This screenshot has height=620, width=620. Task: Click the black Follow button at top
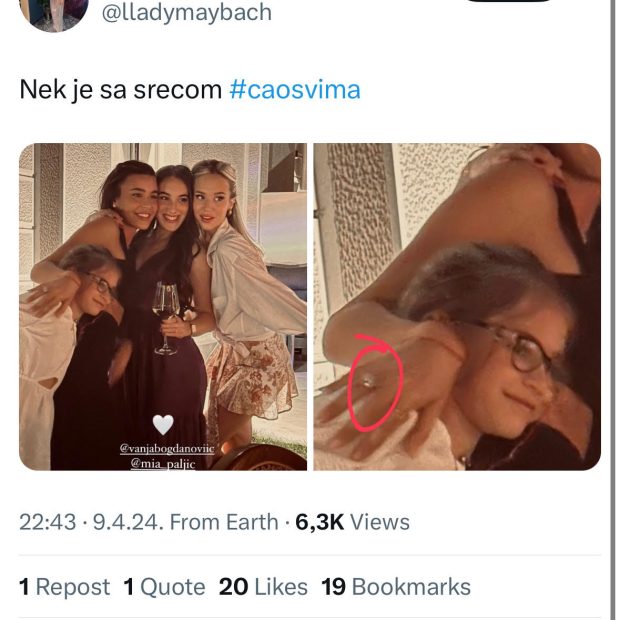[x=510, y=1]
